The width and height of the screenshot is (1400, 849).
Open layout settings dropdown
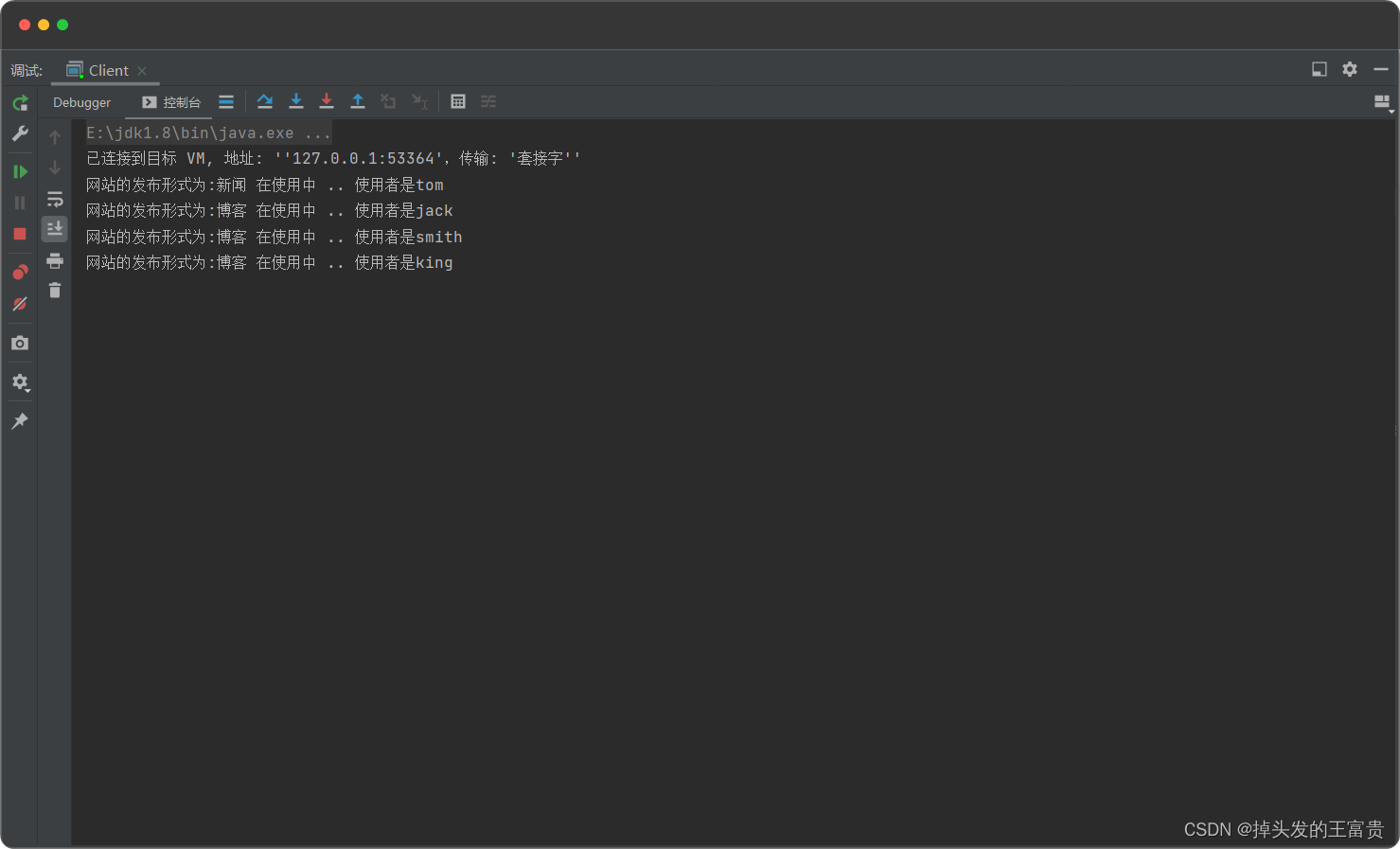coord(1383,102)
